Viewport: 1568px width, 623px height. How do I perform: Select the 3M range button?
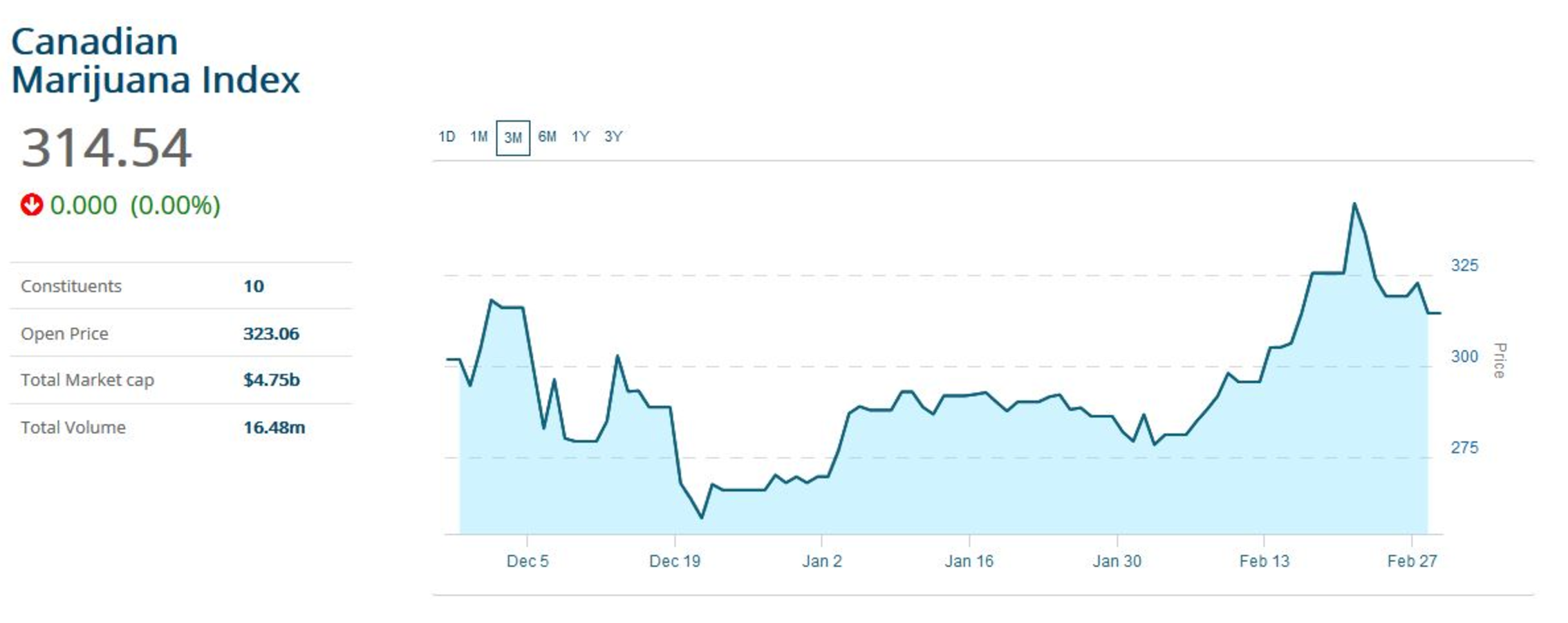coord(513,138)
